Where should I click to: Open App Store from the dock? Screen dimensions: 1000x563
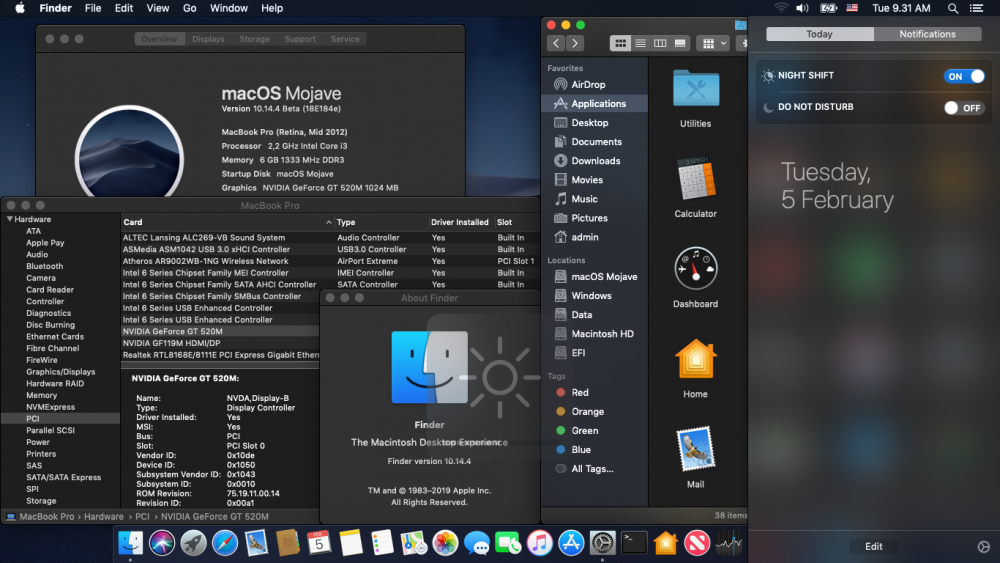(x=571, y=543)
